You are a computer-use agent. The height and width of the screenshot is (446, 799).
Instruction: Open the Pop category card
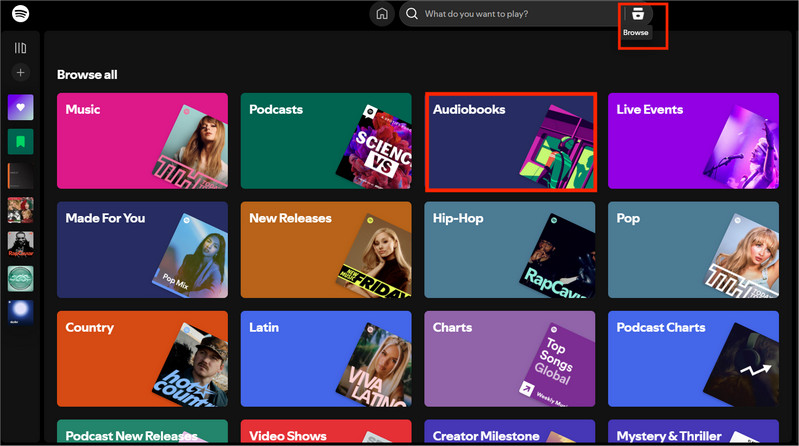pos(693,250)
